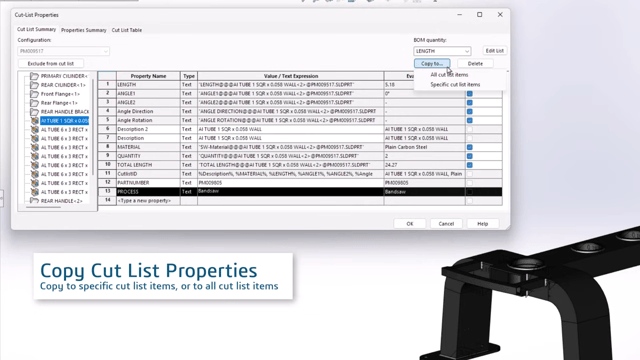Select the Angle Direction property name cell
Viewport: 640px width, 360px height.
point(148,111)
